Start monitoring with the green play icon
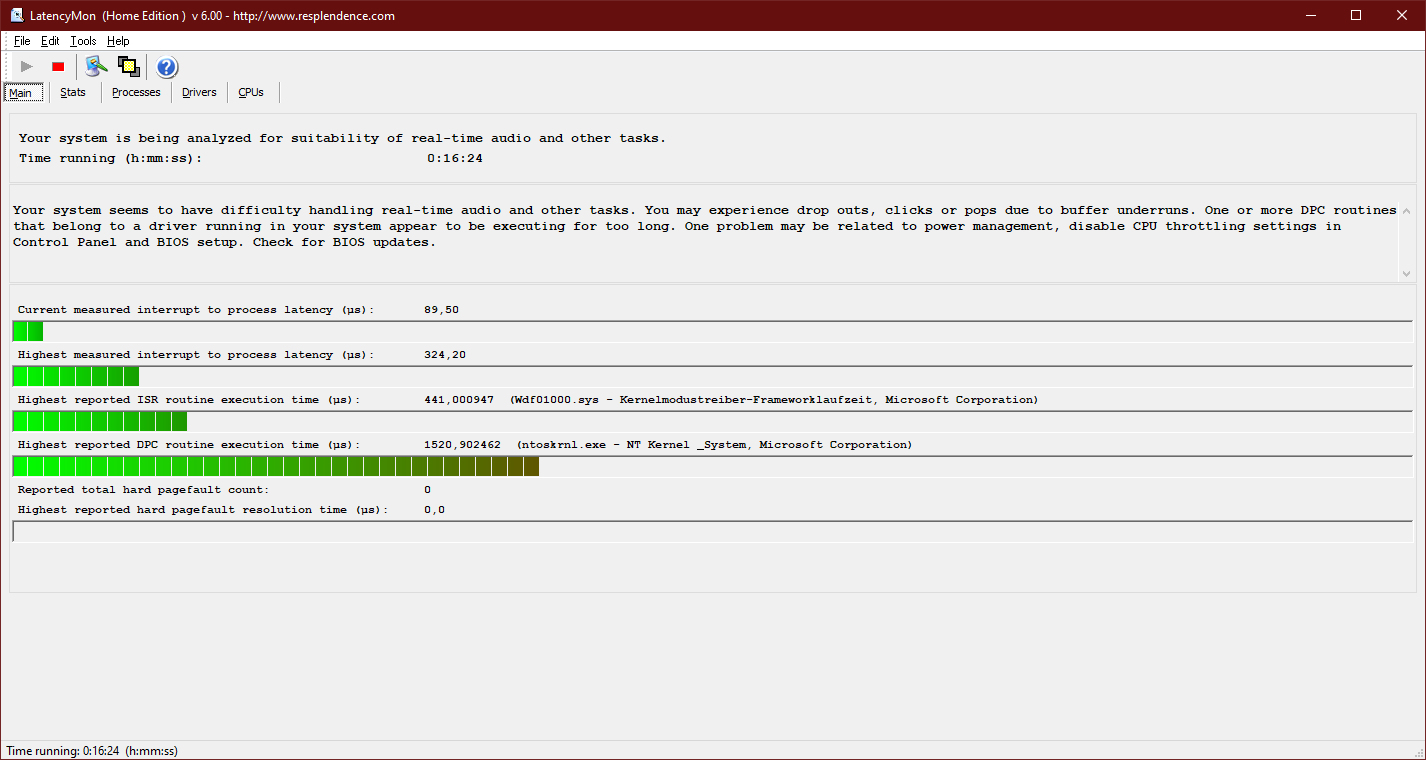This screenshot has height=760, width=1426. 27,67
